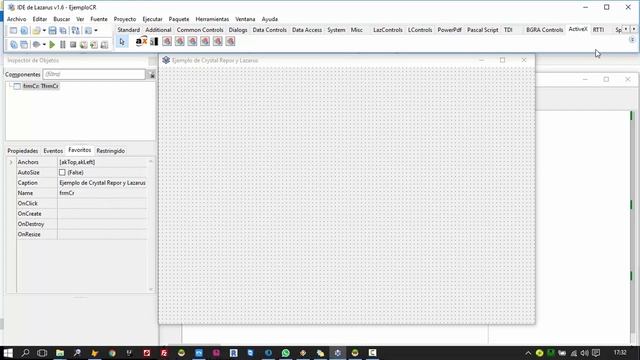This screenshot has width=640, height=360.
Task: Click the OnDestroy event row
Action: point(82,224)
